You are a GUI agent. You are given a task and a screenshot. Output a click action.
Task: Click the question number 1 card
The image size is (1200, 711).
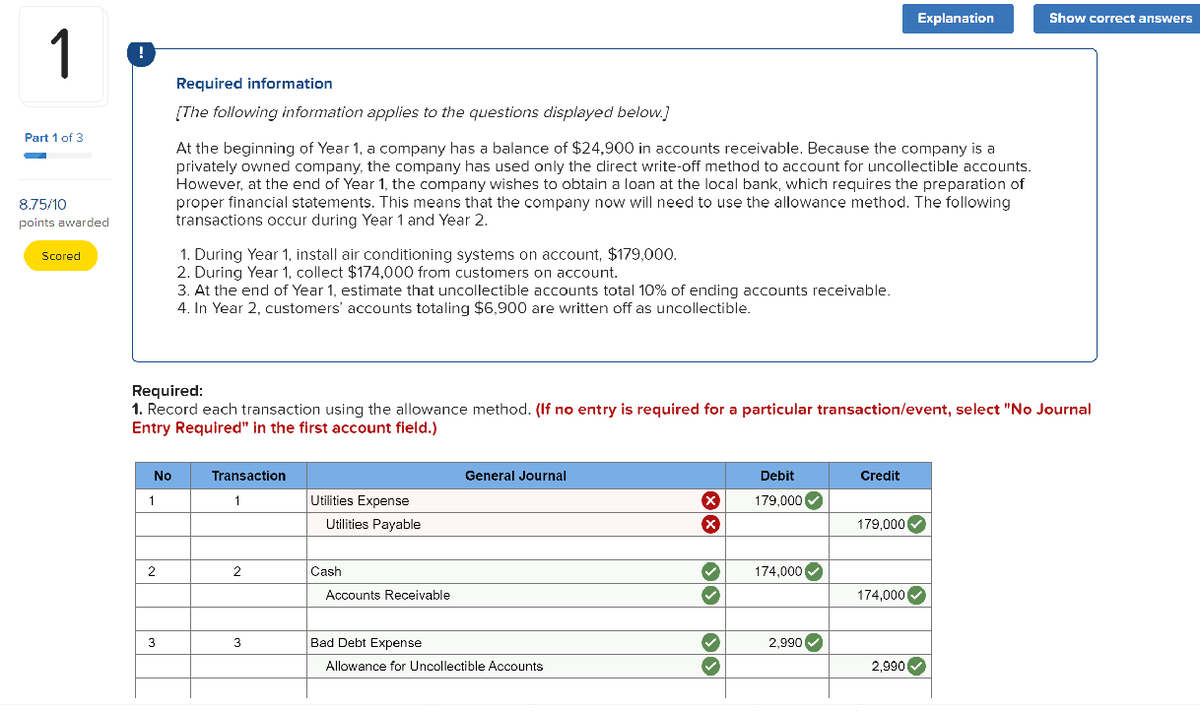(x=60, y=57)
